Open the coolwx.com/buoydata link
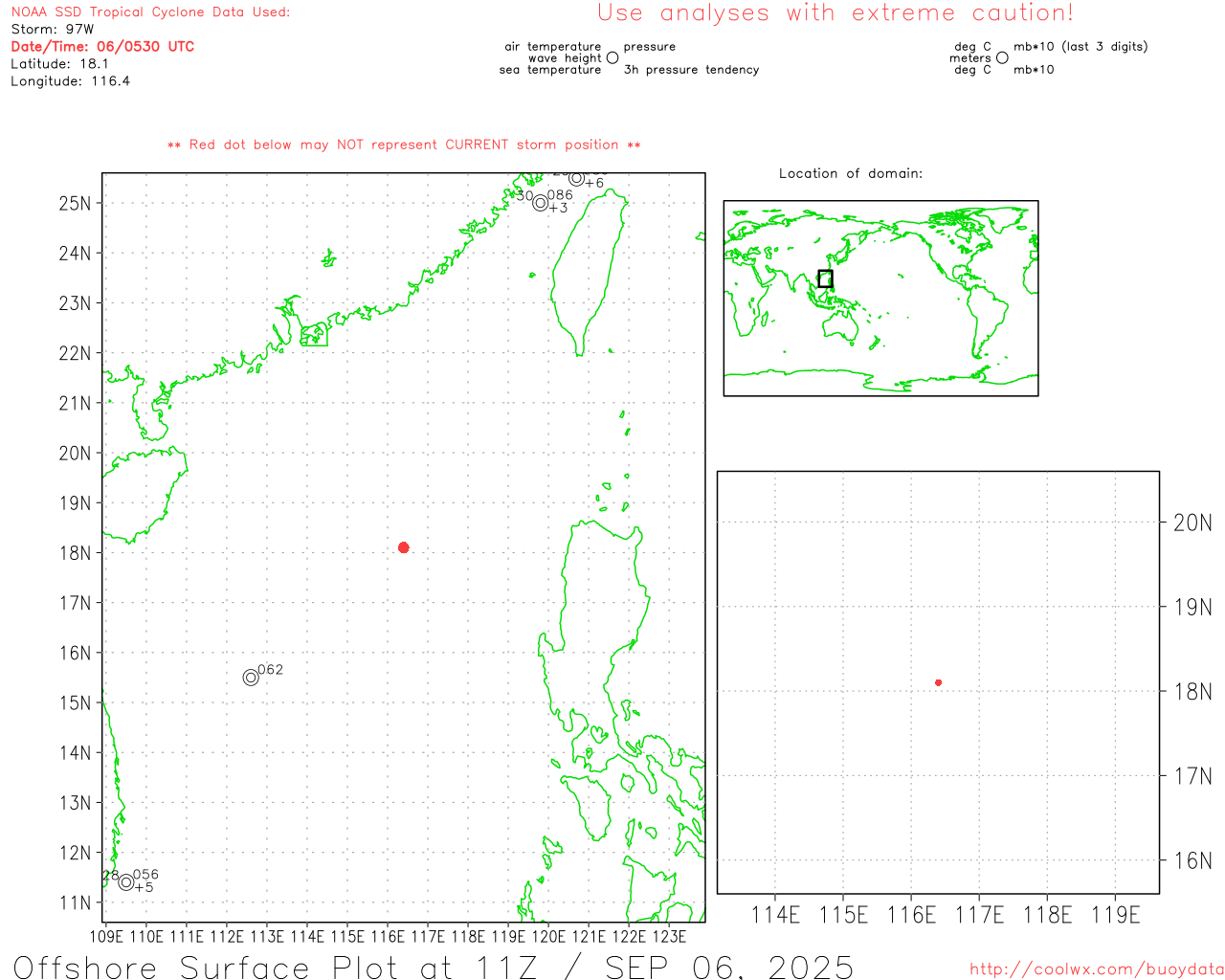 (x=1097, y=969)
